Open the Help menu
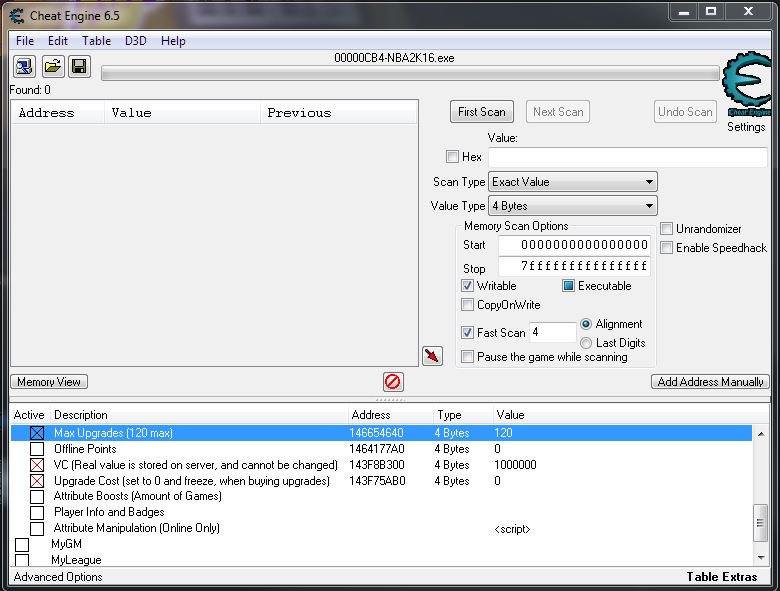 (173, 41)
